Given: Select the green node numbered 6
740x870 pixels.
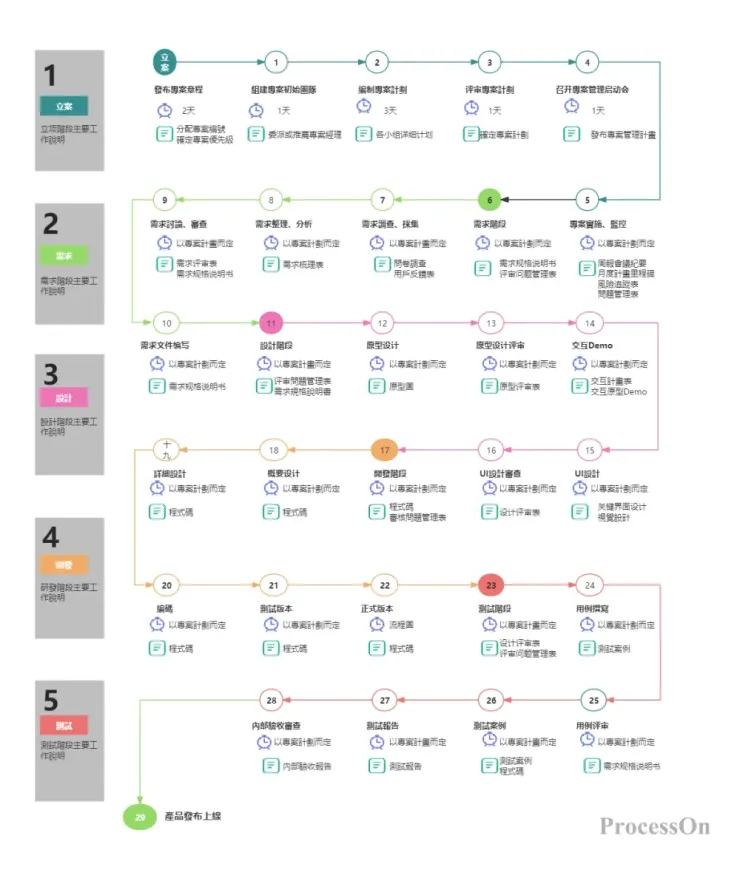Looking at the screenshot, I should coord(489,199).
